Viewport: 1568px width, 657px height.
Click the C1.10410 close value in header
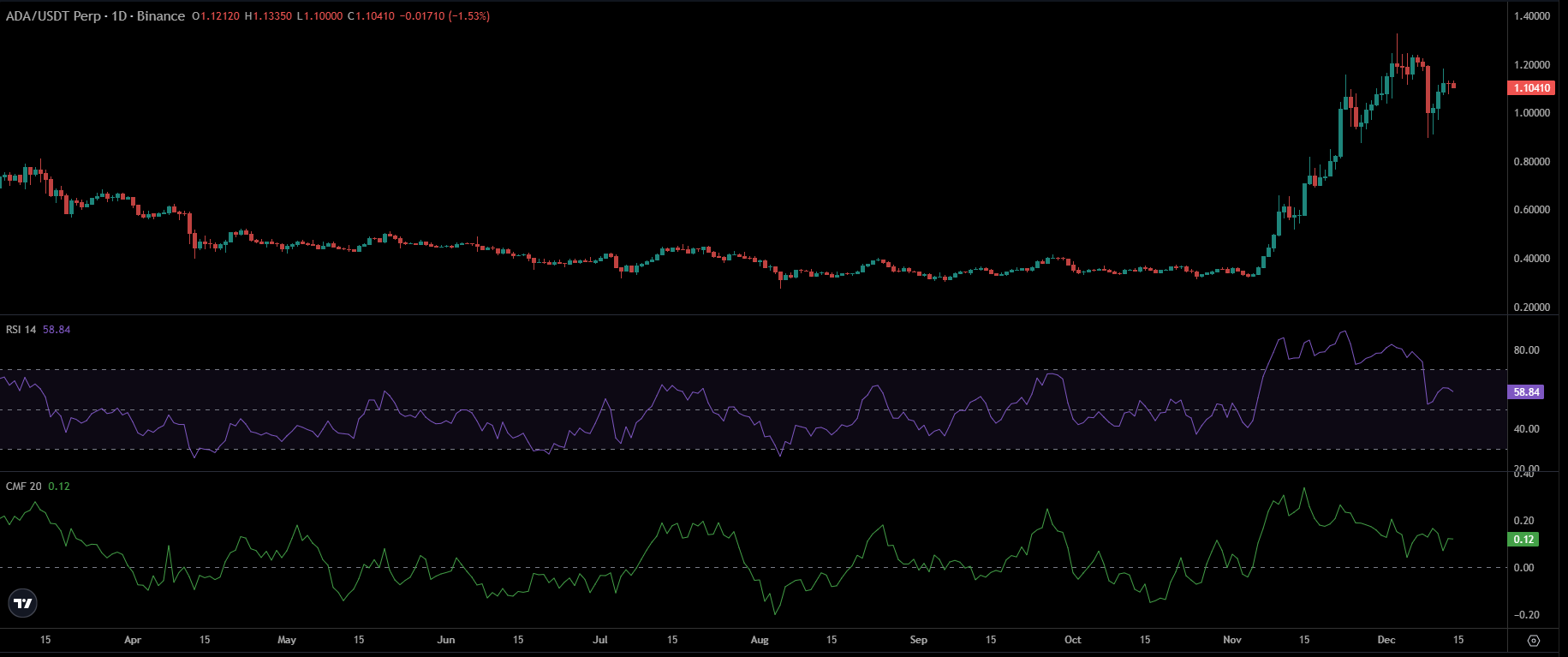(x=371, y=16)
